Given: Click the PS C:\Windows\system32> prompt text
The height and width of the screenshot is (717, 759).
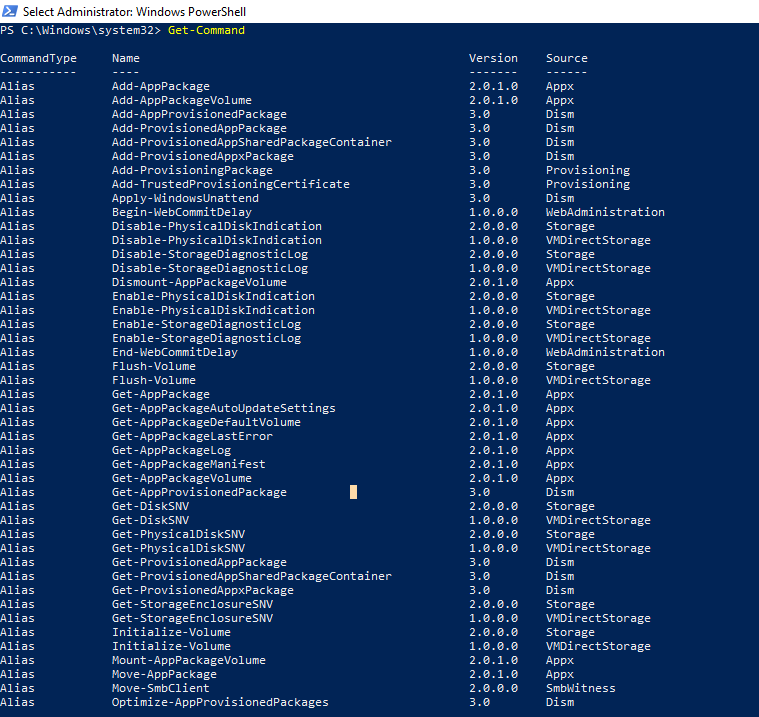Looking at the screenshot, I should pyautogui.click(x=80, y=30).
